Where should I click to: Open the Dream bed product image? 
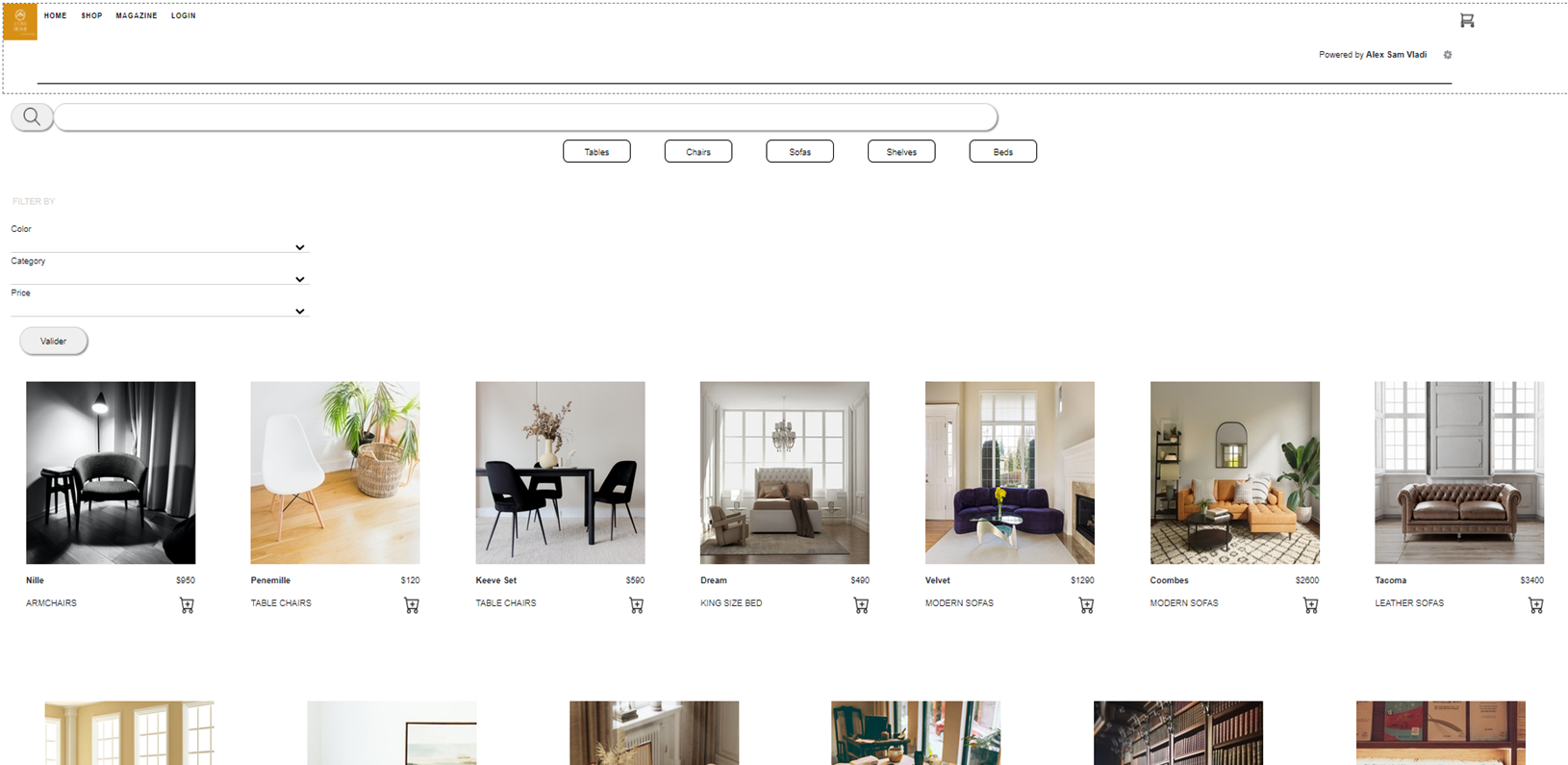pyautogui.click(x=785, y=472)
